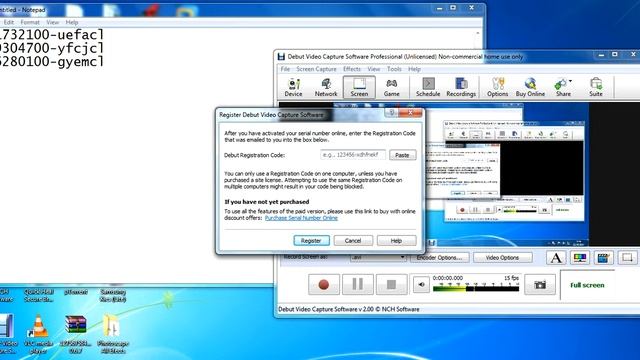Select the Device capture source icon
The image size is (640, 360).
(293, 87)
